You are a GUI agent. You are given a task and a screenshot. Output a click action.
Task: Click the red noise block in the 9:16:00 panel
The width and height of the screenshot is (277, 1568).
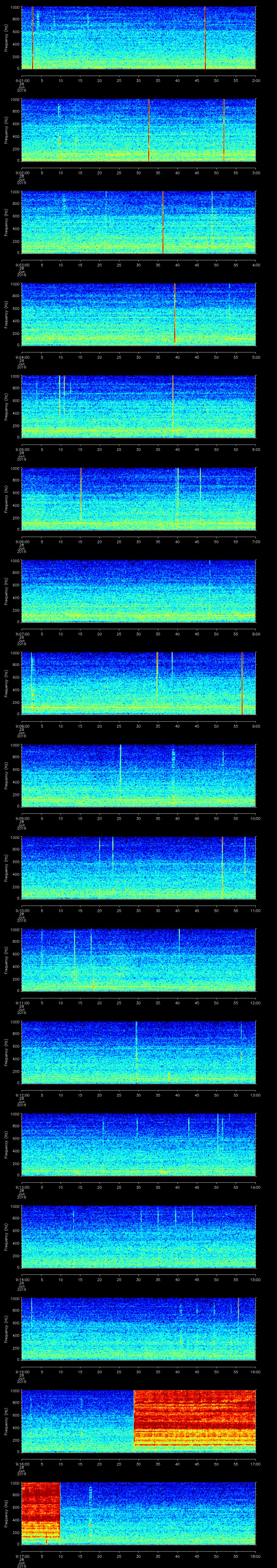(194, 1419)
